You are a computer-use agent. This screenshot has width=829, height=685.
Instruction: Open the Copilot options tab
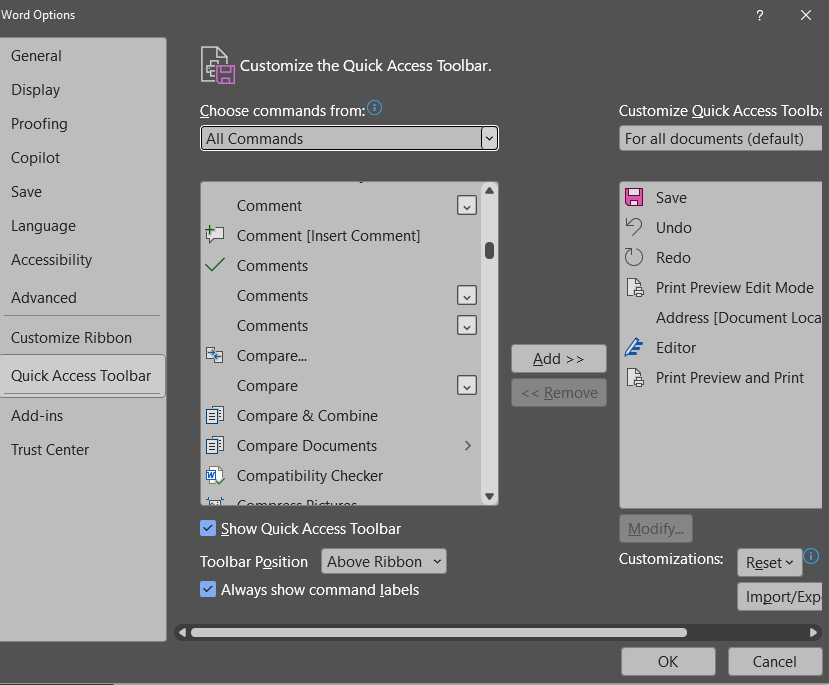point(83,158)
